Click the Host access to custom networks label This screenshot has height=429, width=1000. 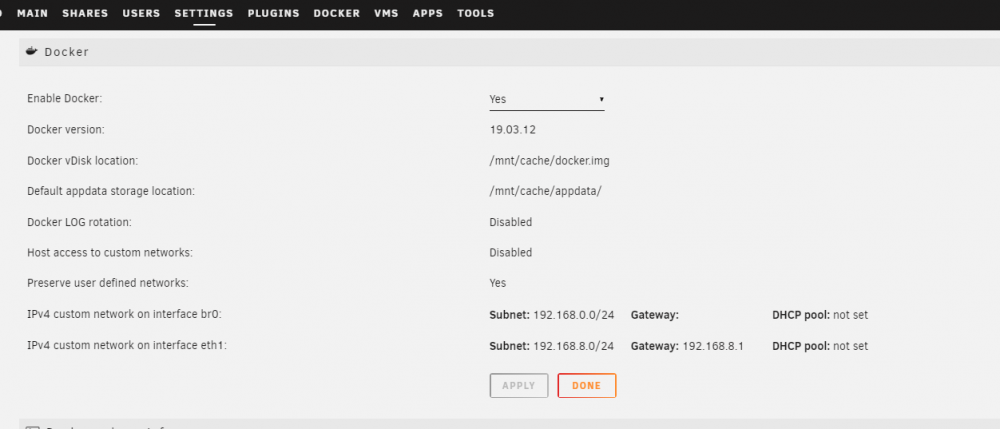(x=110, y=252)
